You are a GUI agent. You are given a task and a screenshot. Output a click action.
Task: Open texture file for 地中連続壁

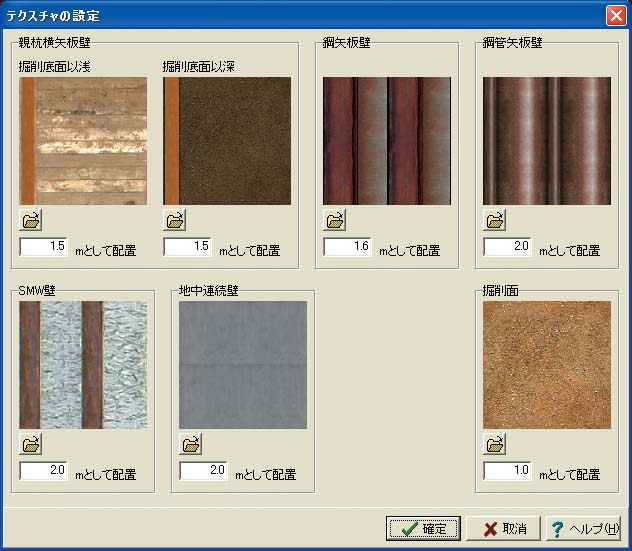(x=191, y=444)
